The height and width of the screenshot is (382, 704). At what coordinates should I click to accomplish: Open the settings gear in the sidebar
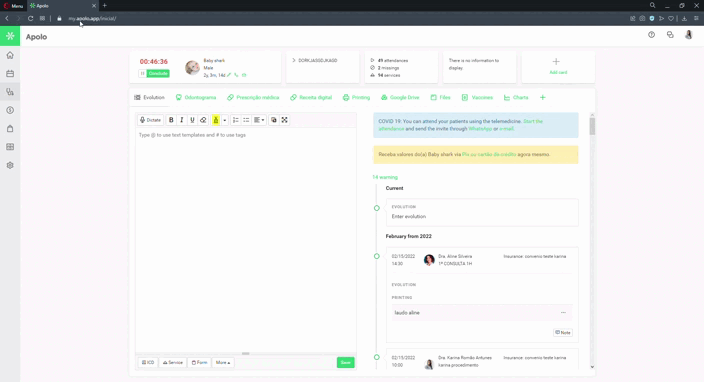click(10, 165)
